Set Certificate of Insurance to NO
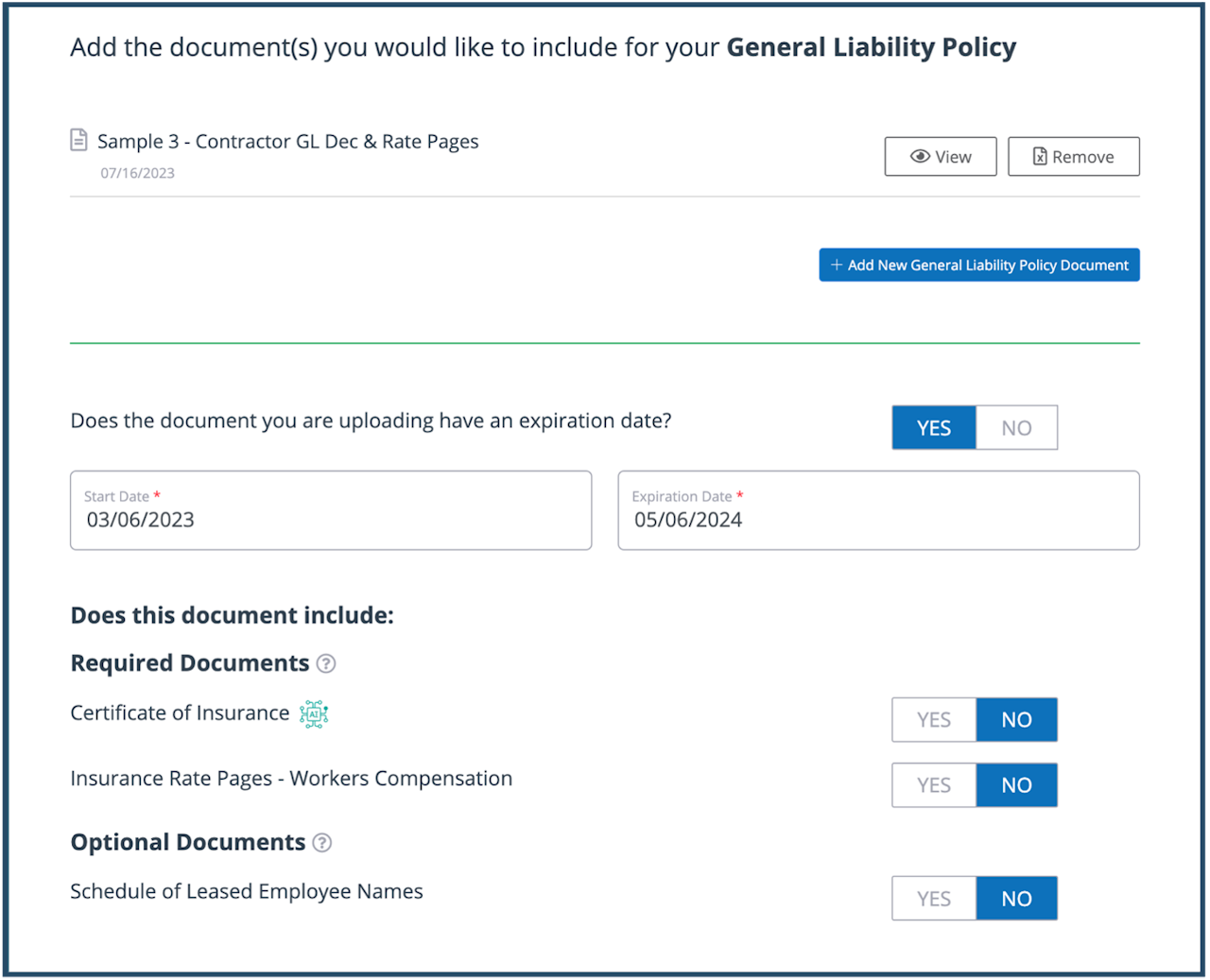 [x=1016, y=720]
